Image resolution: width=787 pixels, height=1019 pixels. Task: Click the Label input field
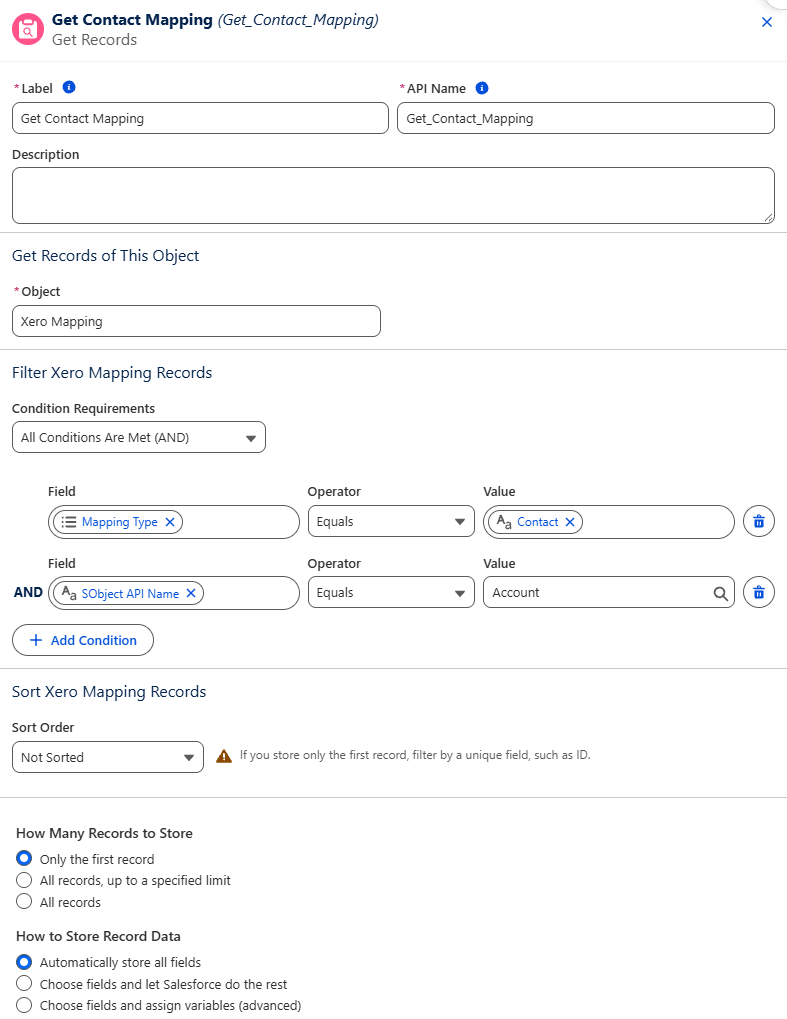[200, 118]
